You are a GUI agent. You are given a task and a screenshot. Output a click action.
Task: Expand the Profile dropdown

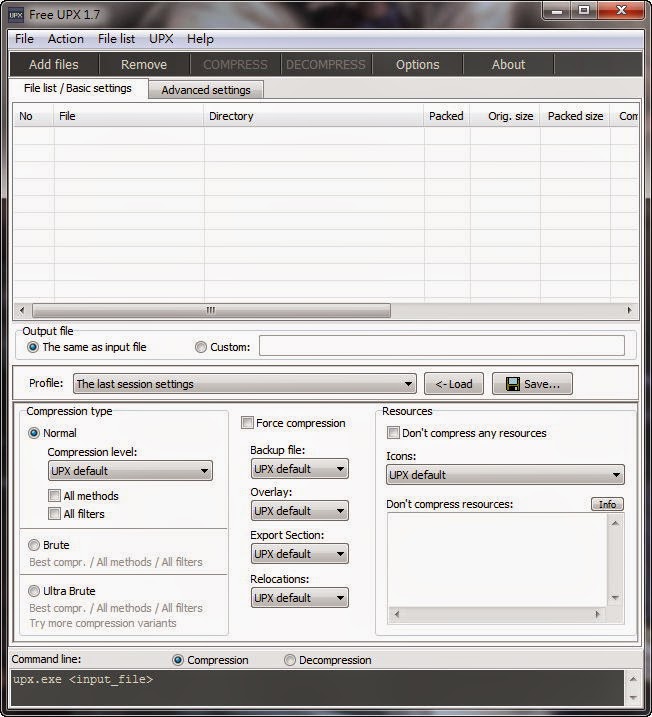coord(245,384)
